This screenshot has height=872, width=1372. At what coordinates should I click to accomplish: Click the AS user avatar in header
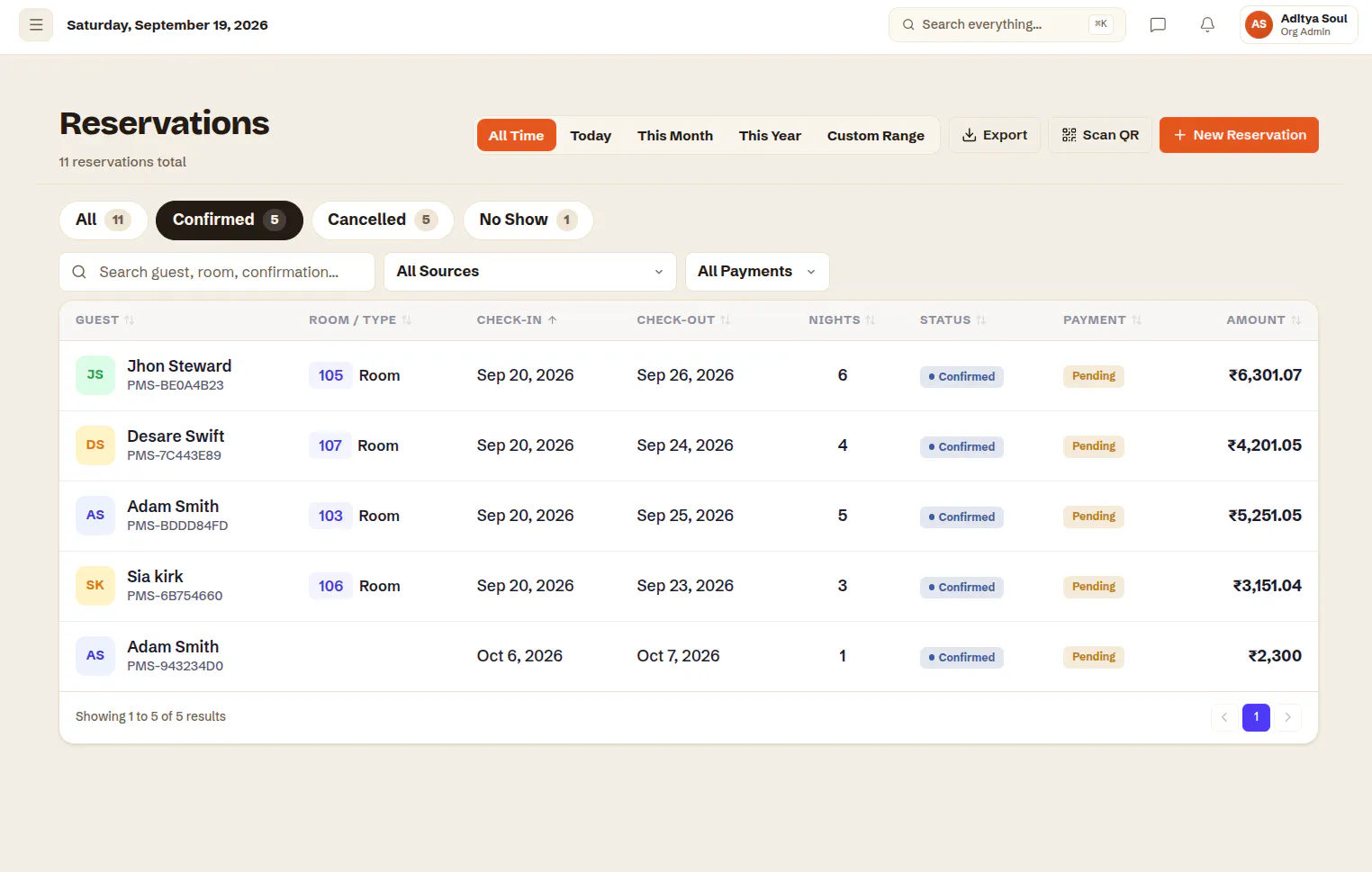coord(1259,25)
